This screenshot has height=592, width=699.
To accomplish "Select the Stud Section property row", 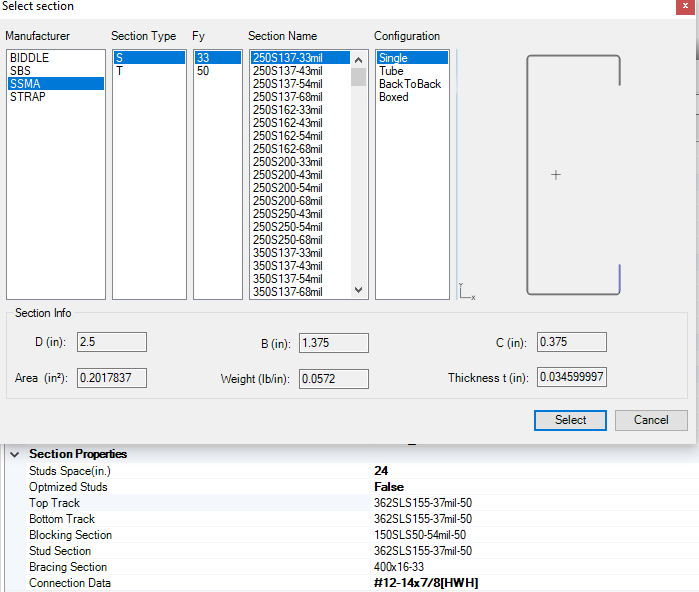I will pyautogui.click(x=60, y=551).
